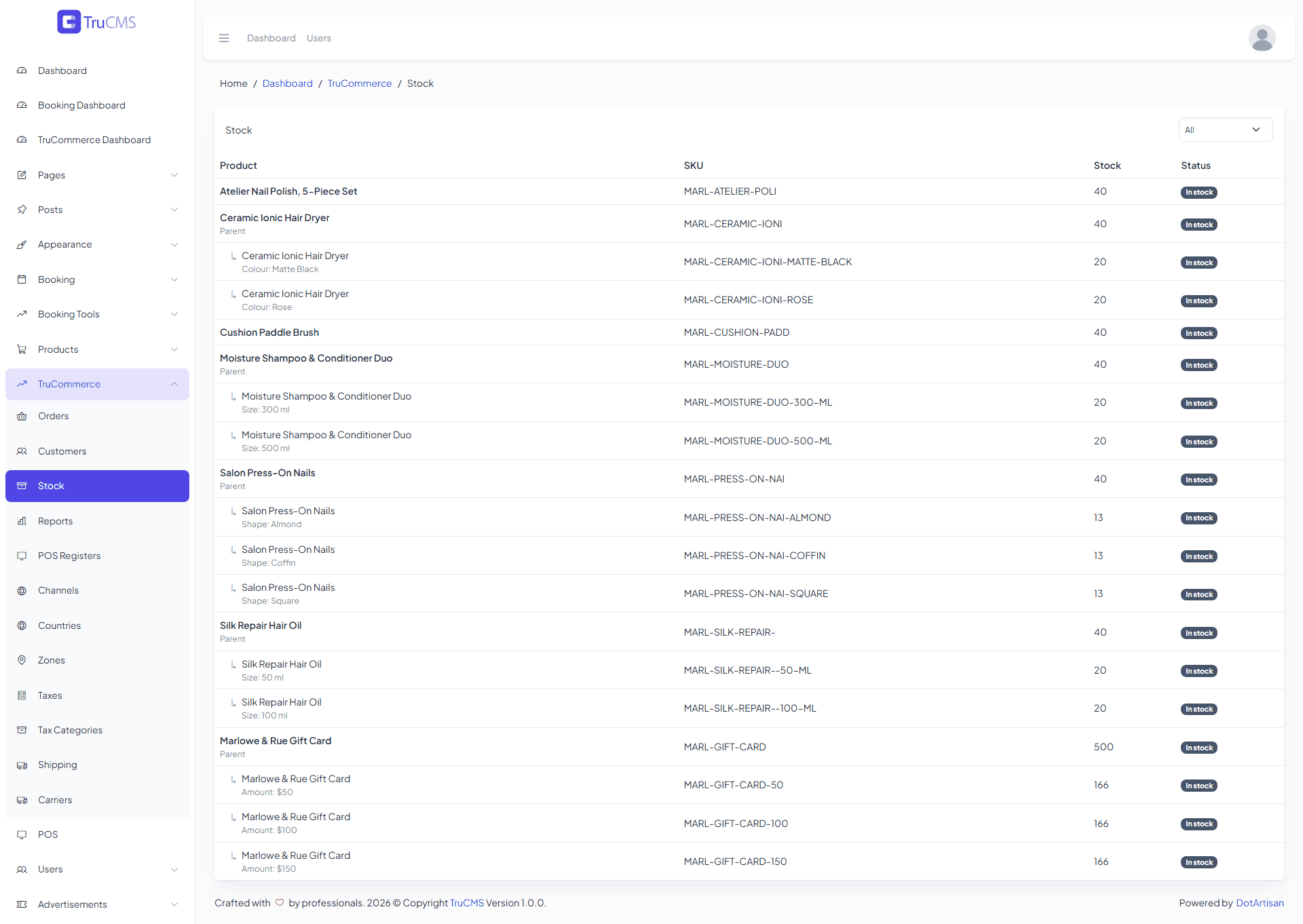Click the Countries globe icon
The width and height of the screenshot is (1303, 924).
22,625
